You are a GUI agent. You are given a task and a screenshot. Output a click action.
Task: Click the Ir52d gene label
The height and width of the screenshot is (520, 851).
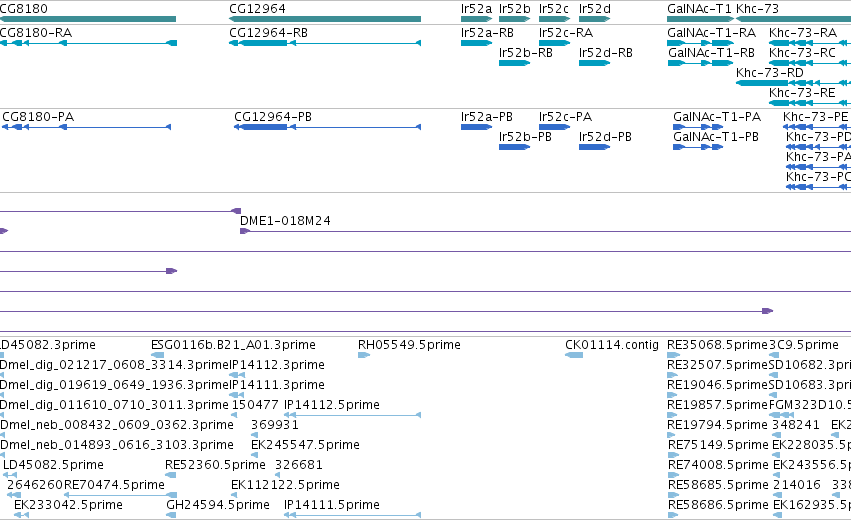pyautogui.click(x=594, y=9)
